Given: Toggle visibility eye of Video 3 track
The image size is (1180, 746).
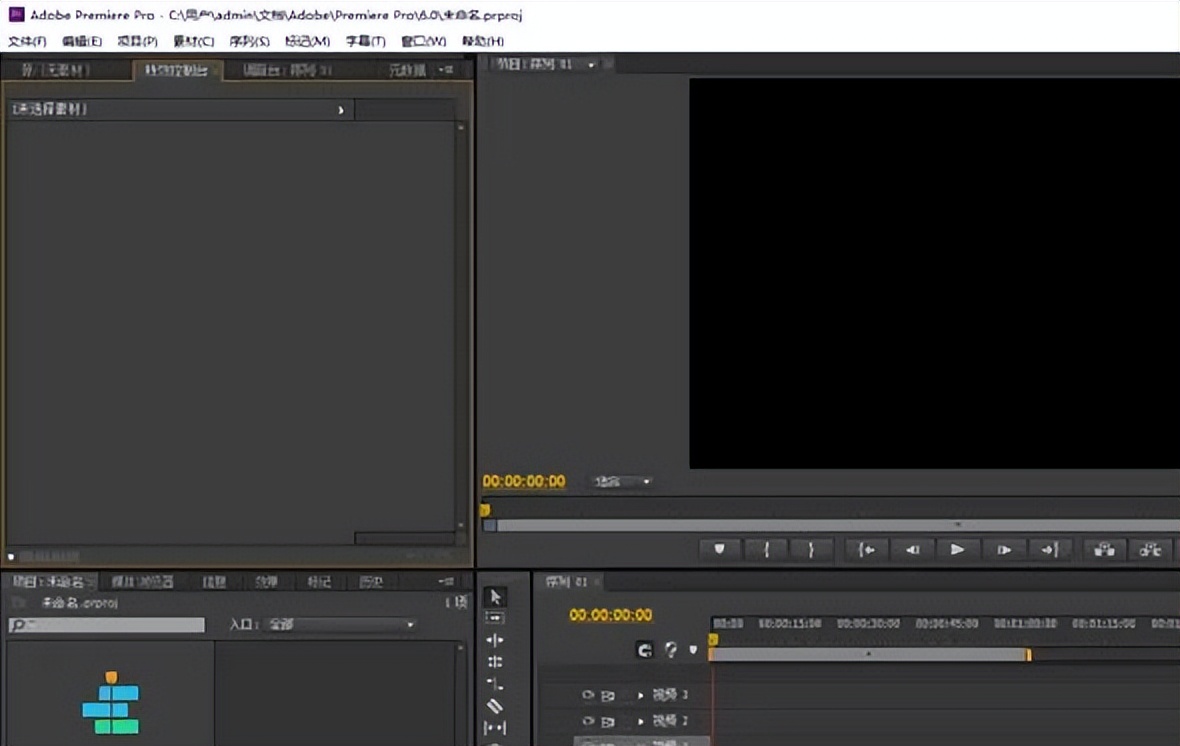Looking at the screenshot, I should point(588,695).
